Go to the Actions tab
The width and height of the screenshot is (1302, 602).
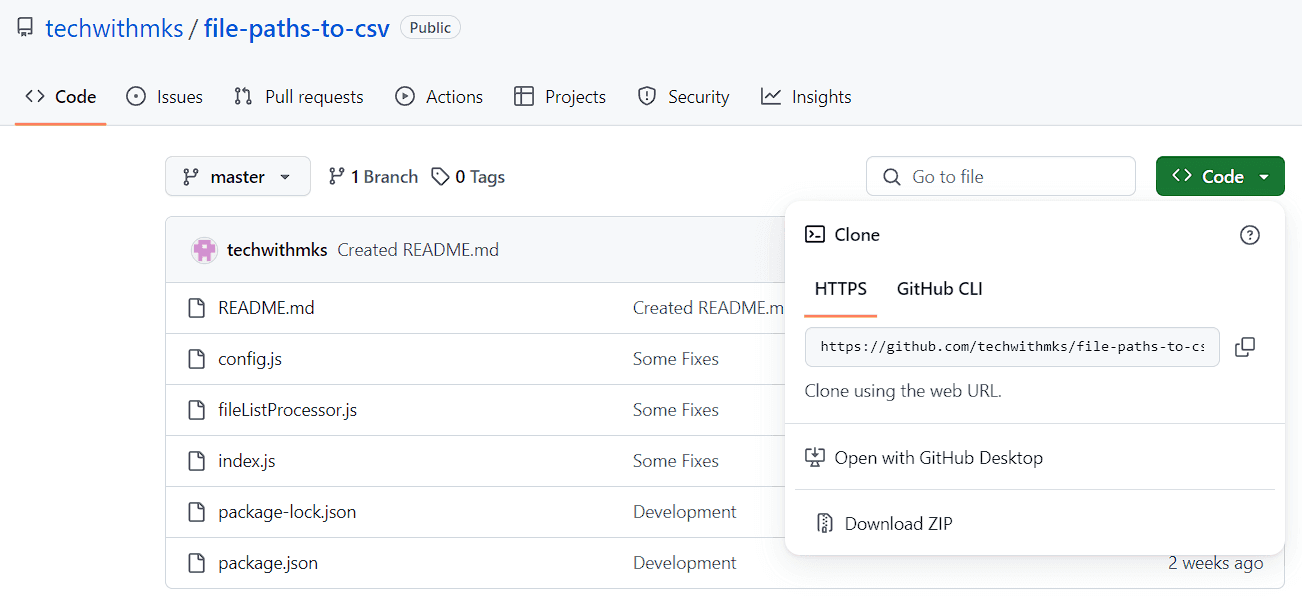pyautogui.click(x=439, y=97)
